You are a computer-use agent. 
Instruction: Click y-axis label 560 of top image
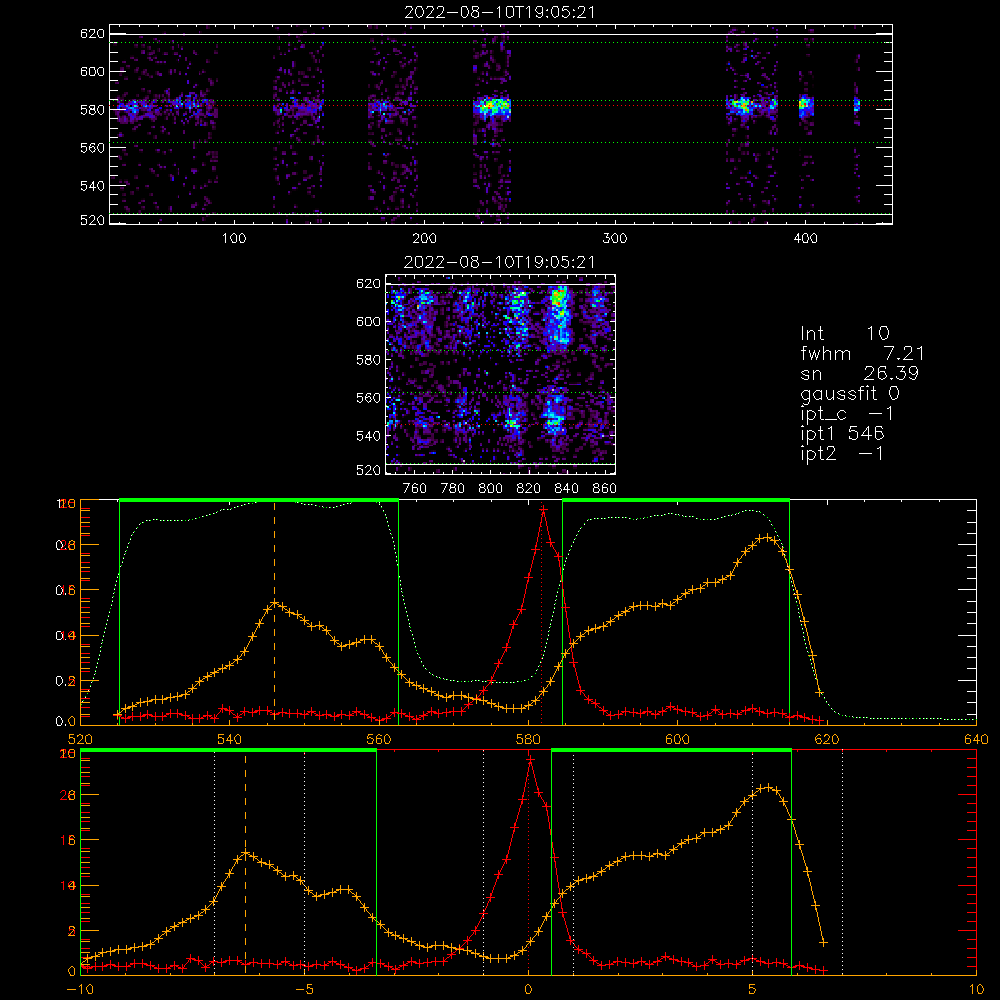[x=92, y=147]
